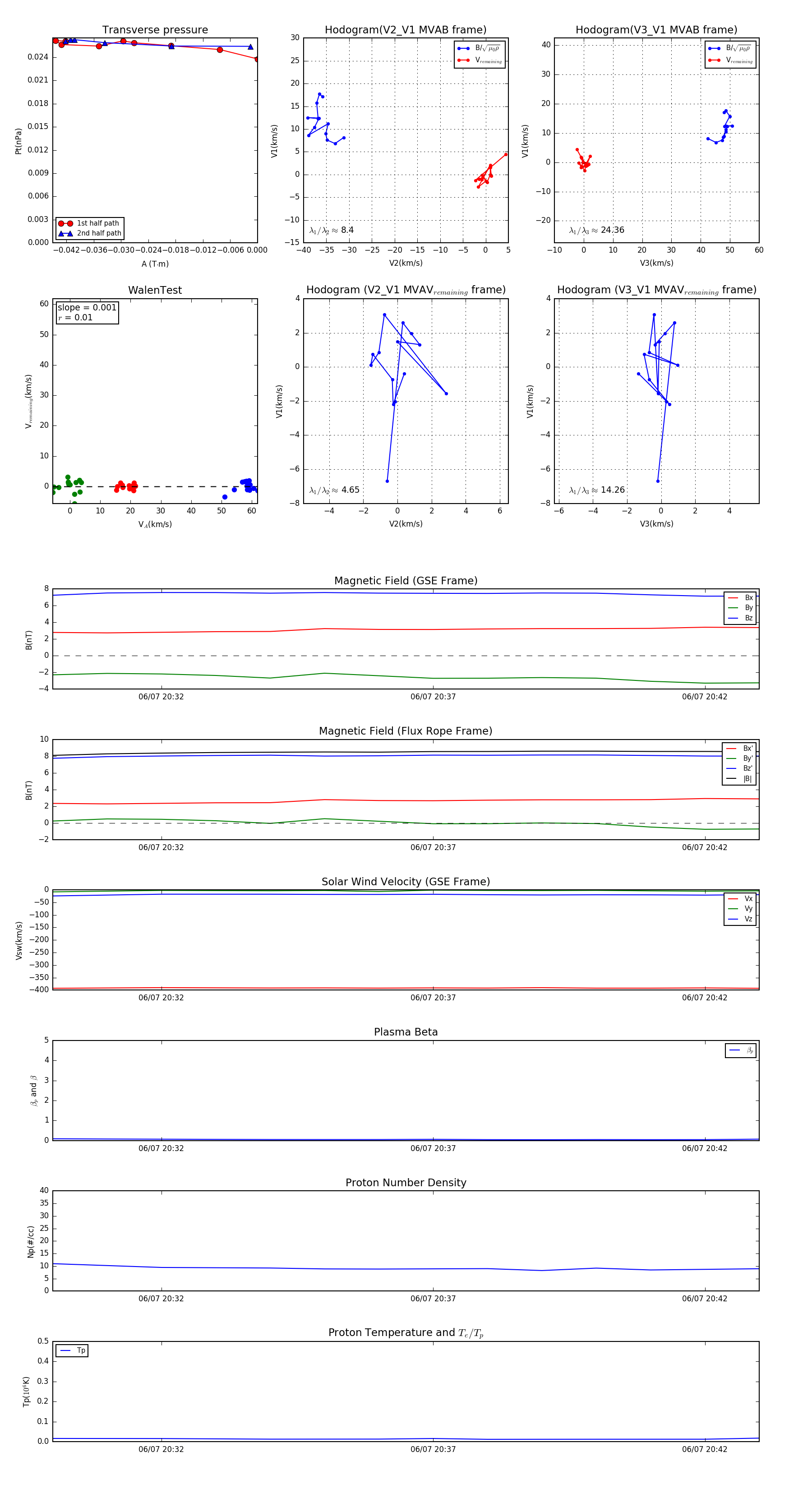Click the "Bz" legend entry in GSE field plot
Viewport: 812px width, 1489px height.
coord(740,618)
